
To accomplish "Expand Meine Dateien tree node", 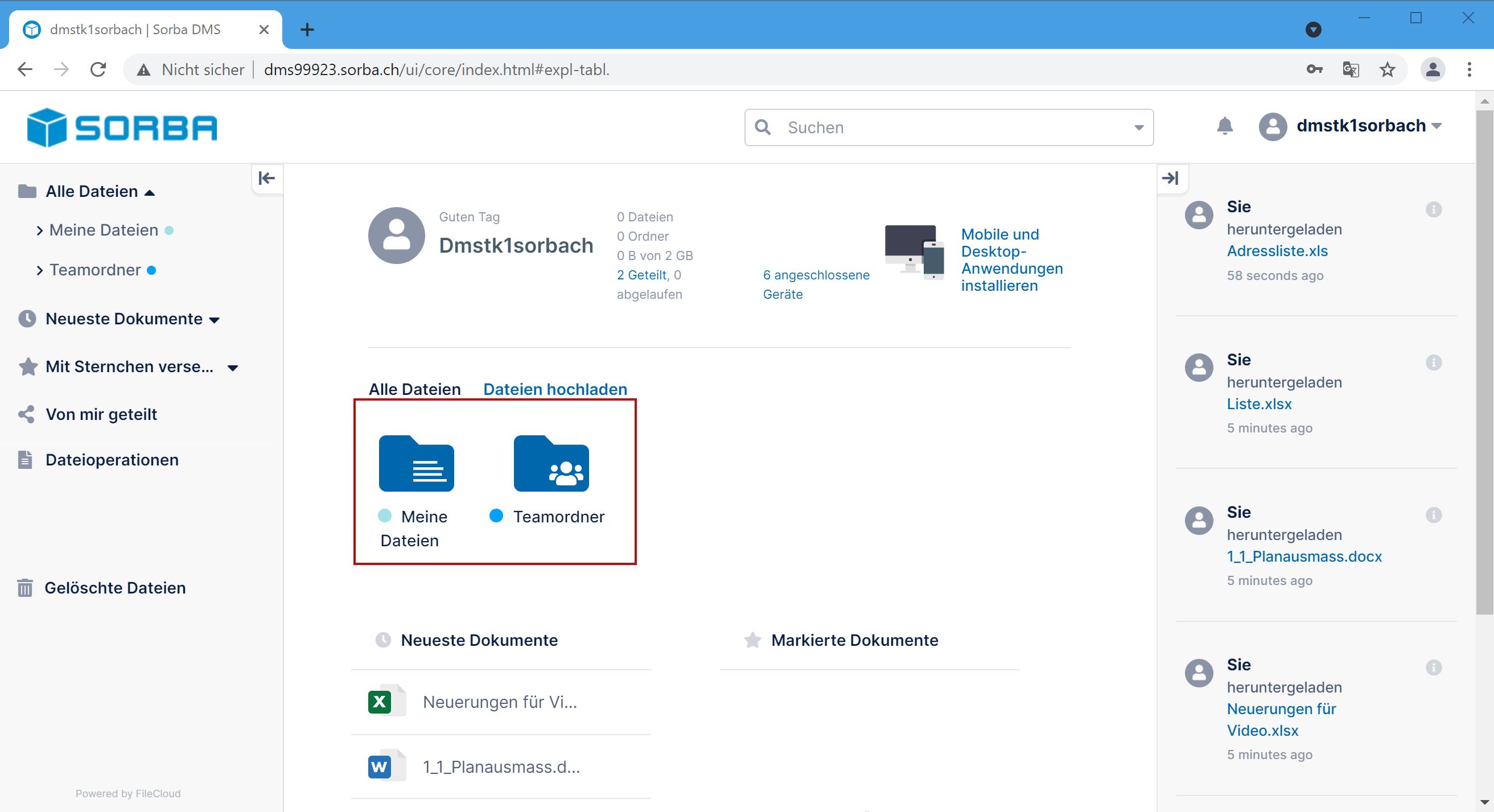I will [39, 231].
